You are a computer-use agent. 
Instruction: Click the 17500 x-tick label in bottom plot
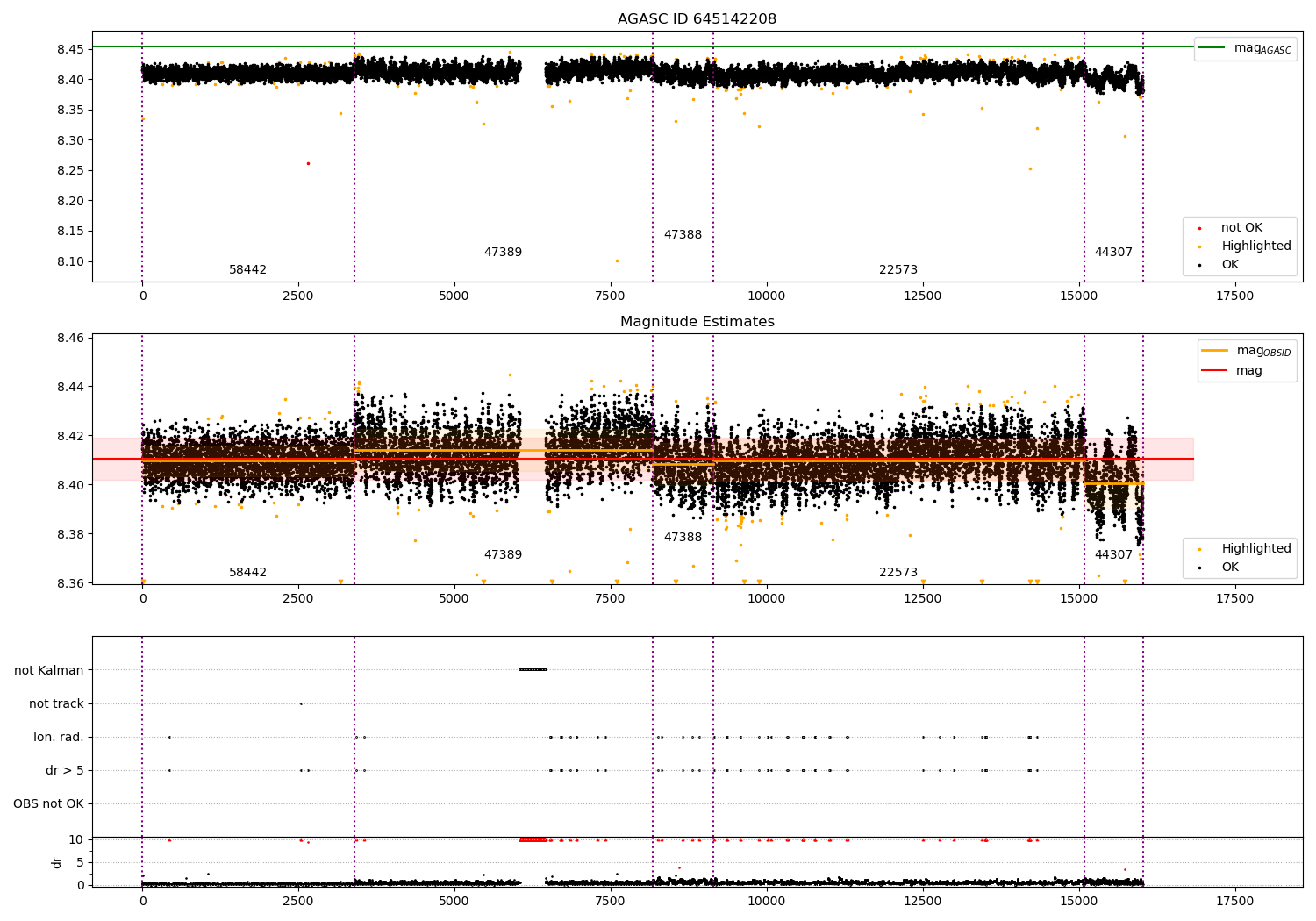click(1234, 901)
